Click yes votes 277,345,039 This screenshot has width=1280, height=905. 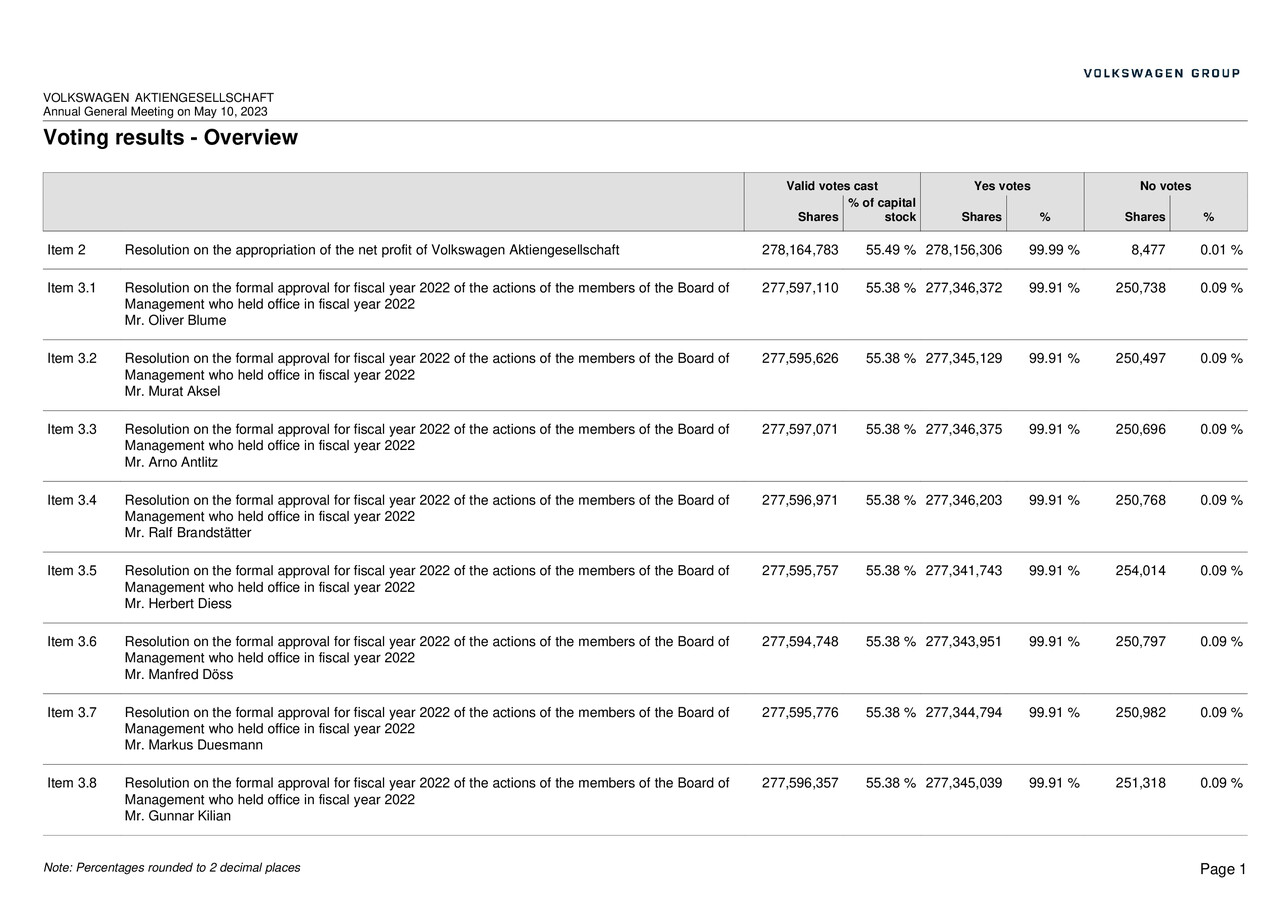coord(964,785)
